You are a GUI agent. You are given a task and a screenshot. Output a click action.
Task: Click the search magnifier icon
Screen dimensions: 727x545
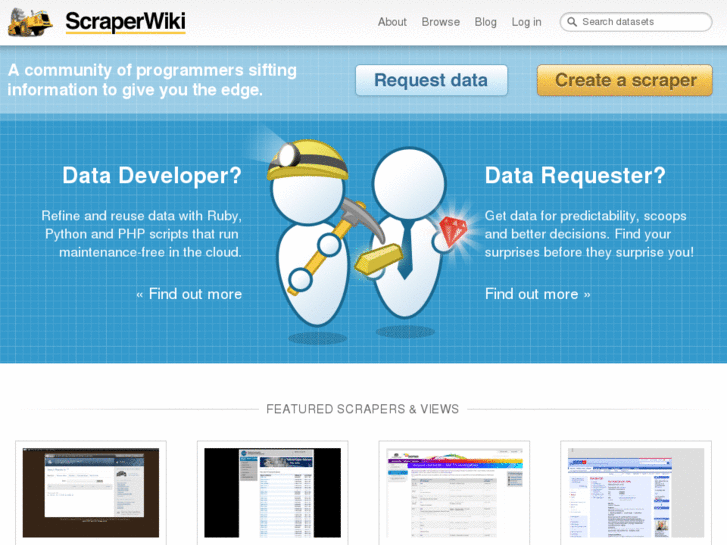[572, 22]
